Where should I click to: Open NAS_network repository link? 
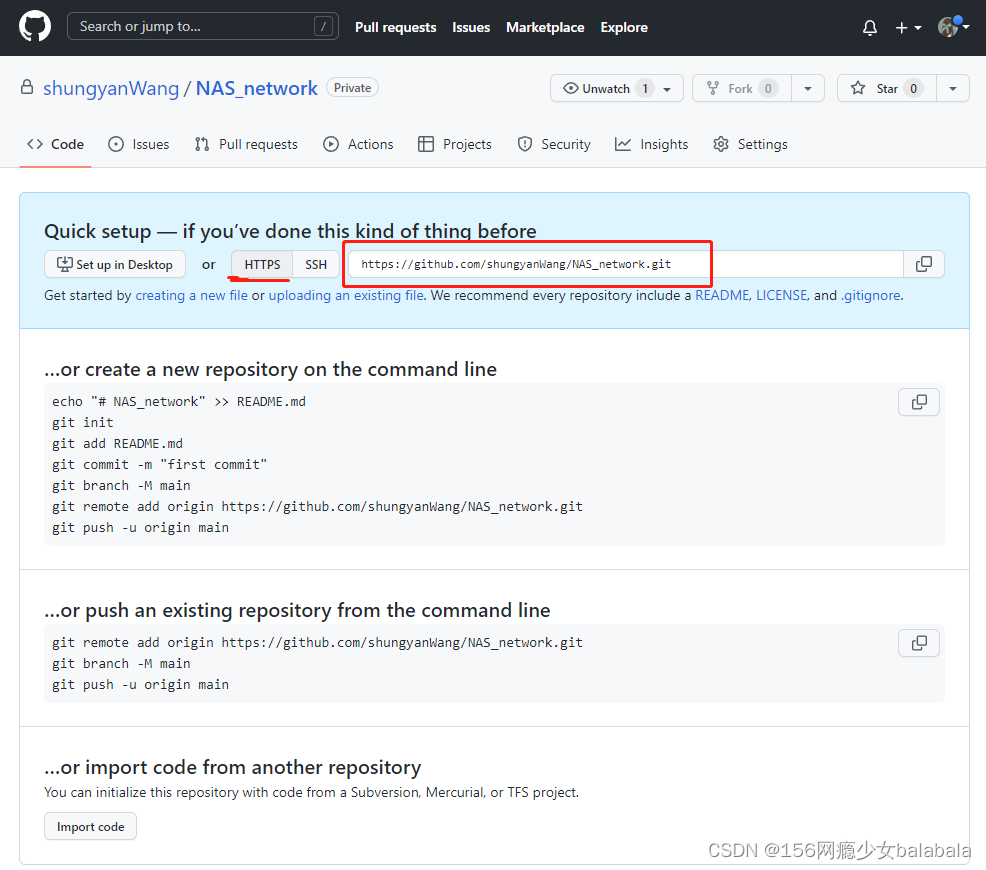coord(257,89)
